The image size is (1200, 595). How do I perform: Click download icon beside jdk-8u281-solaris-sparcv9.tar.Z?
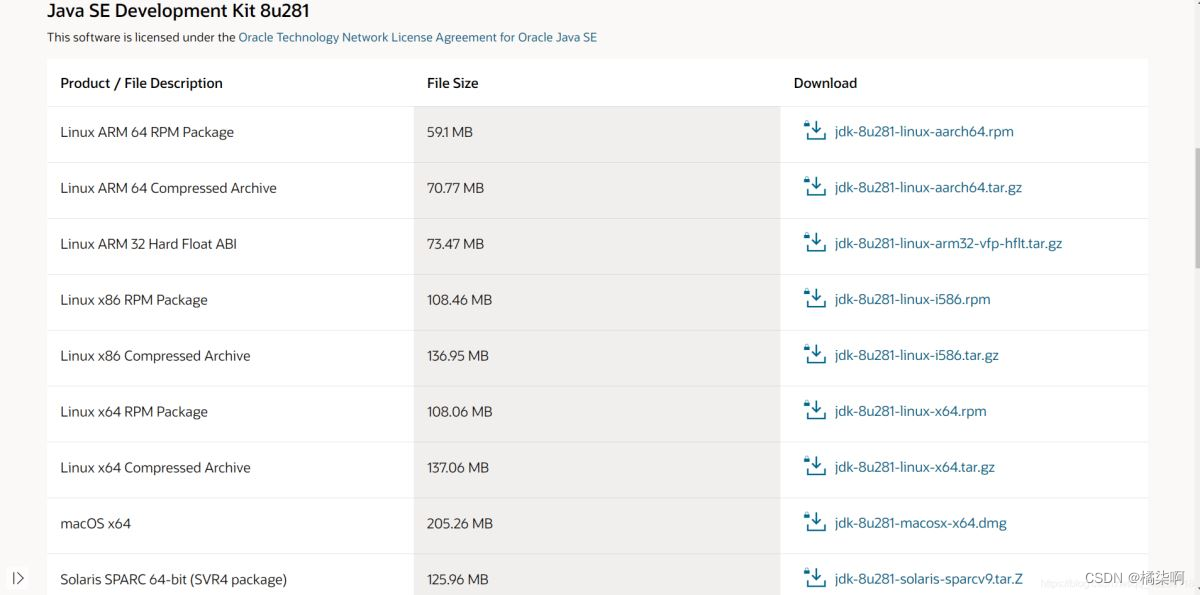tap(815, 578)
